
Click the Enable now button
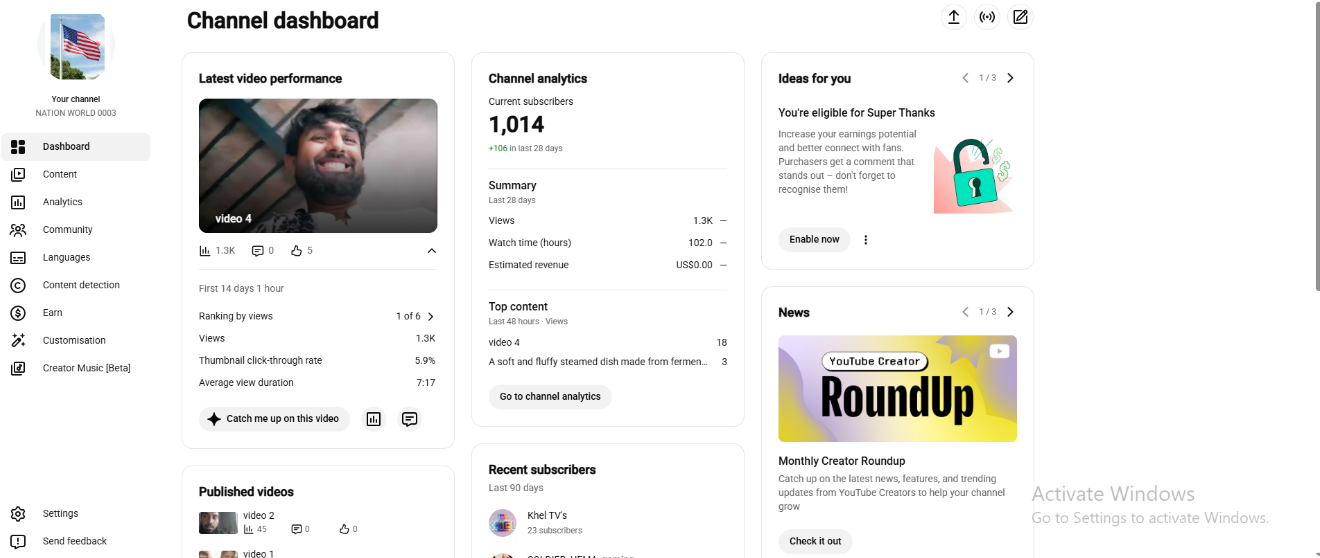click(814, 240)
